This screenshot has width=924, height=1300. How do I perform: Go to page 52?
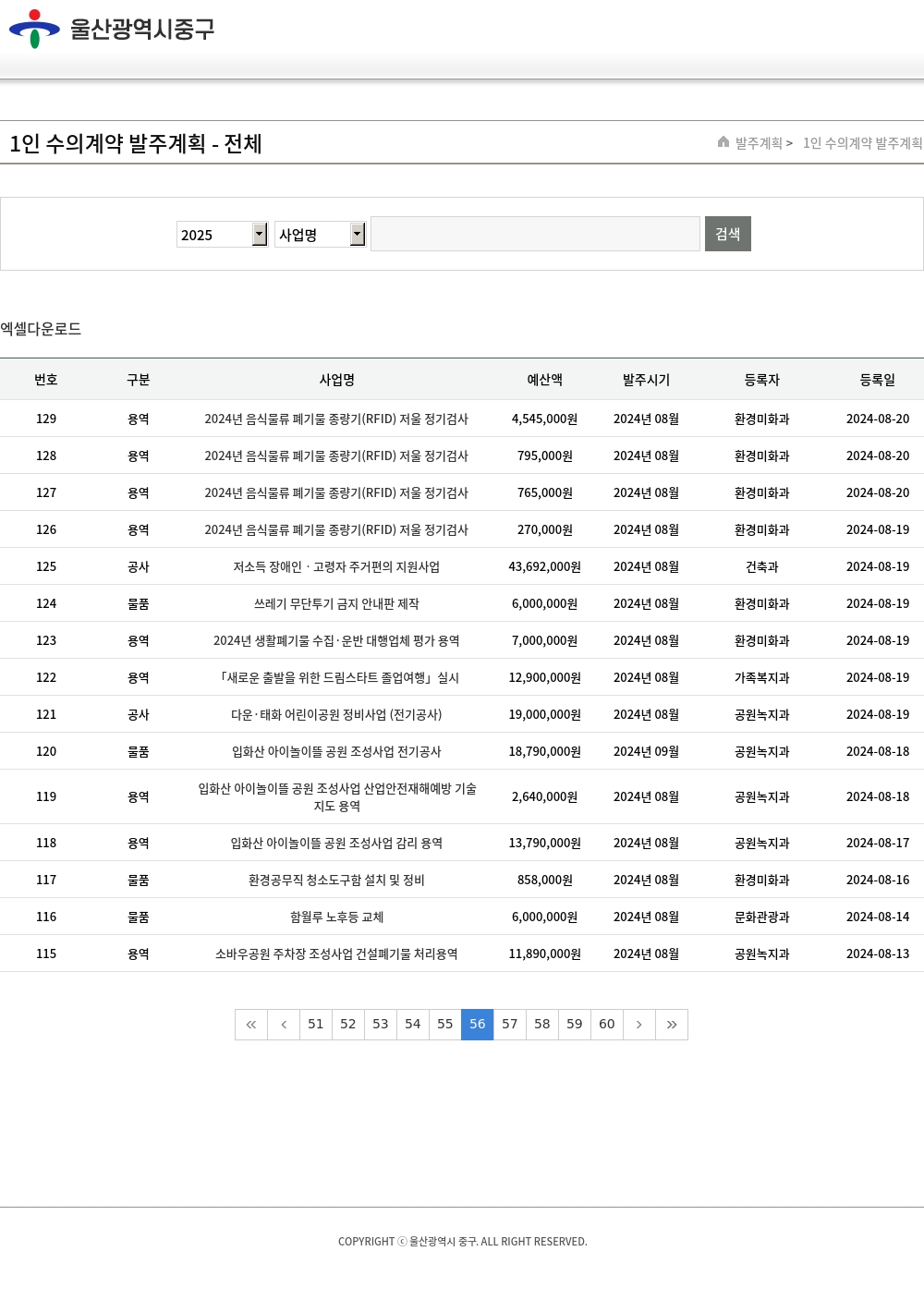tap(348, 1025)
